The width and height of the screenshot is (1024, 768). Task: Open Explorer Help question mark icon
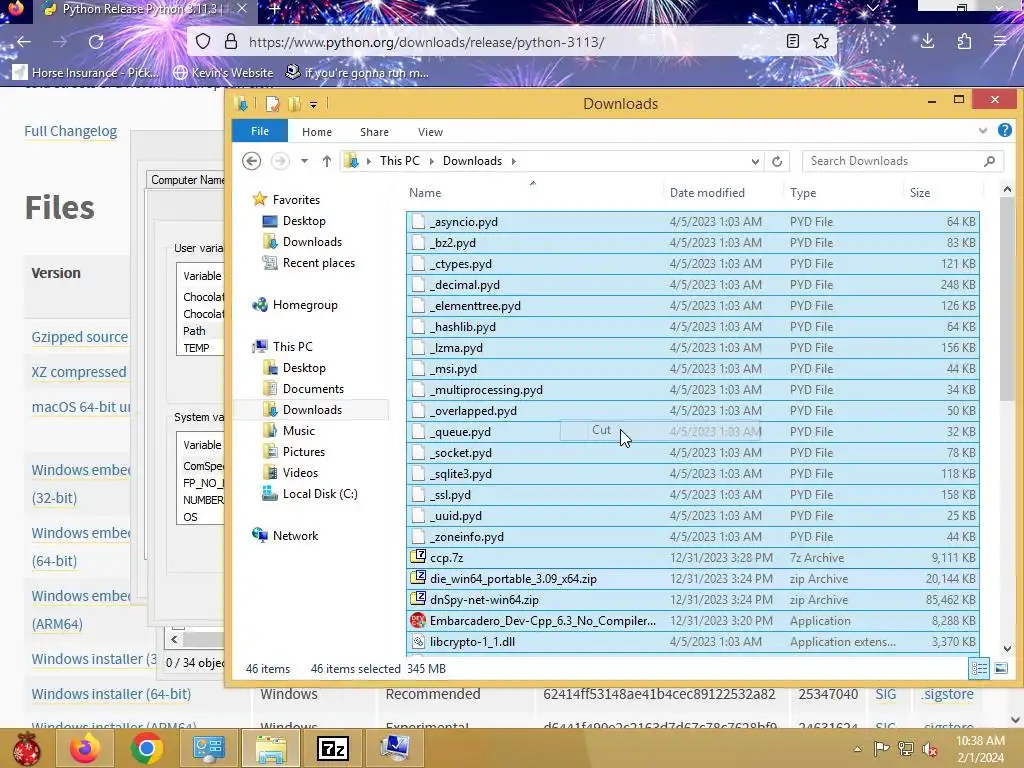pos(1004,131)
